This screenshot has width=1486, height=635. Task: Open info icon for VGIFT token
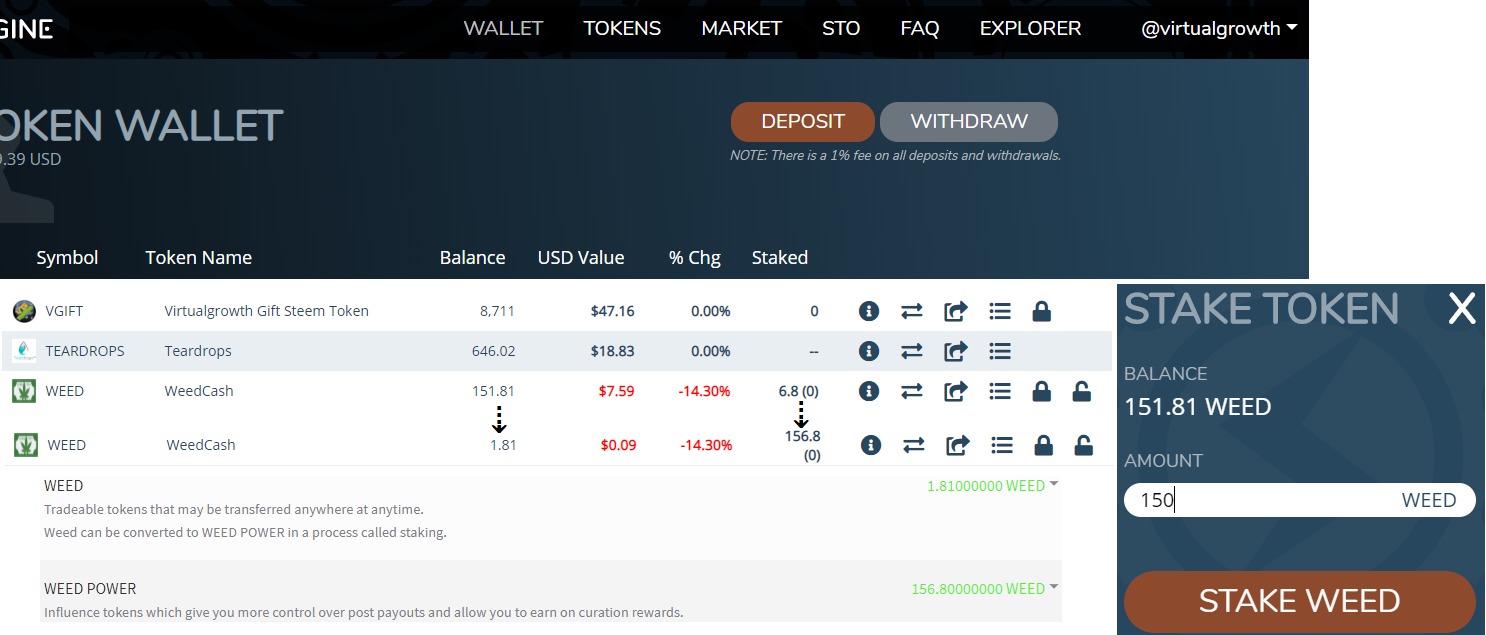pyautogui.click(x=869, y=311)
